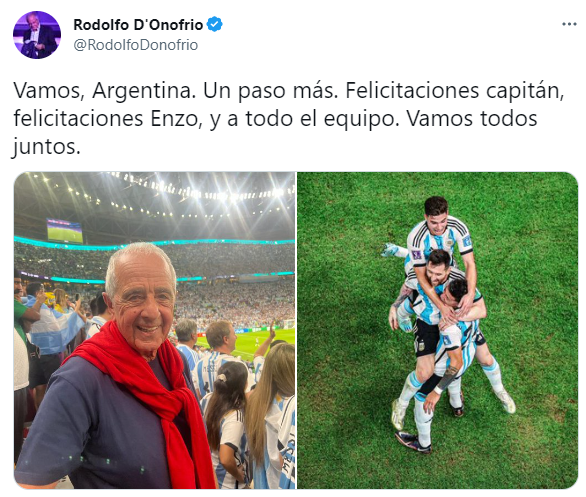Click the blue verified badge
Image resolution: width=586 pixels, height=497 pixels.
coord(215,25)
